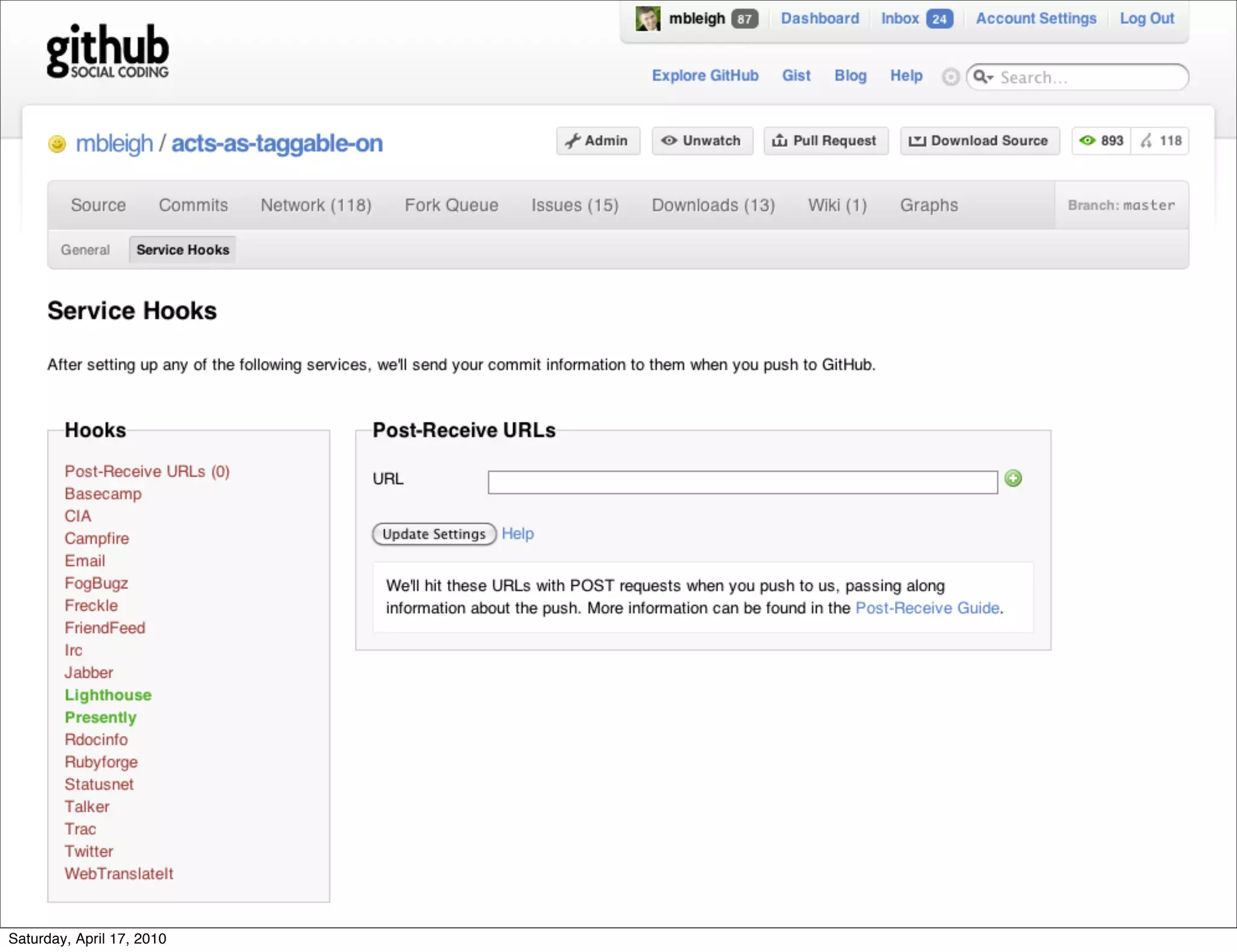Screen dimensions: 1237x952
Task: Open the Branch: master selector
Action: point(1121,205)
